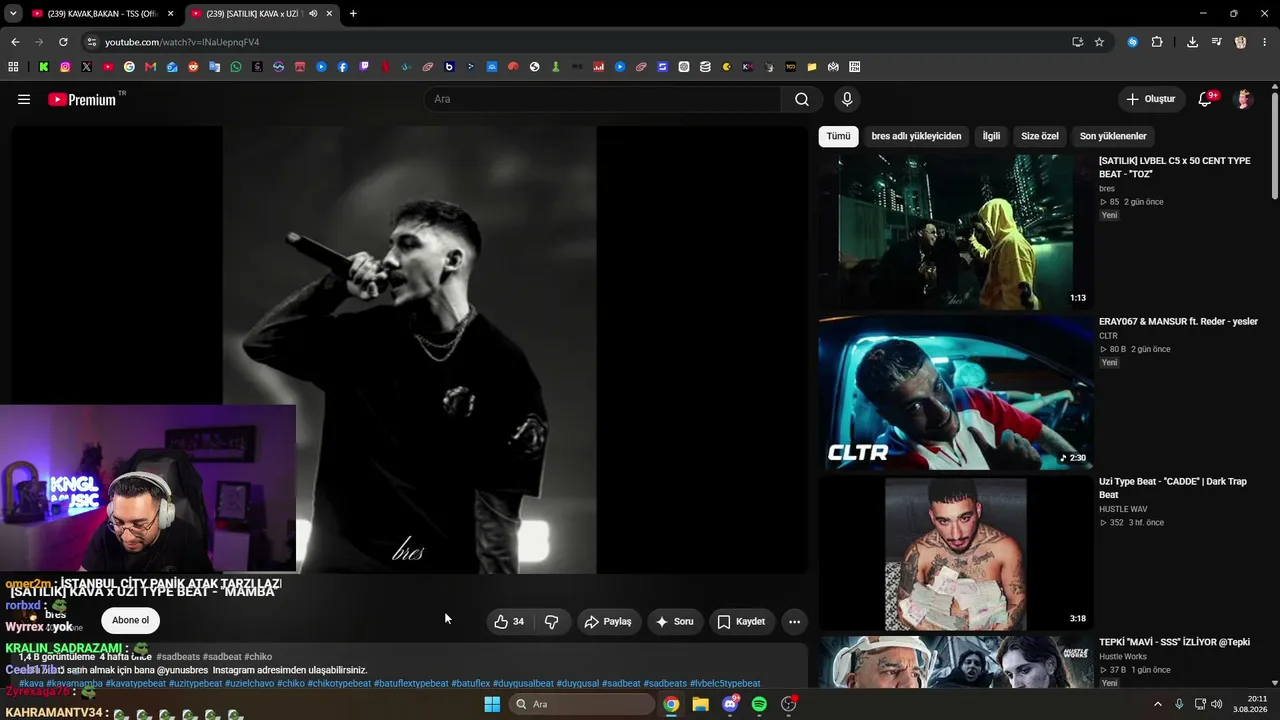Go back in the browser
Viewport: 1280px width, 720px height.
15,42
